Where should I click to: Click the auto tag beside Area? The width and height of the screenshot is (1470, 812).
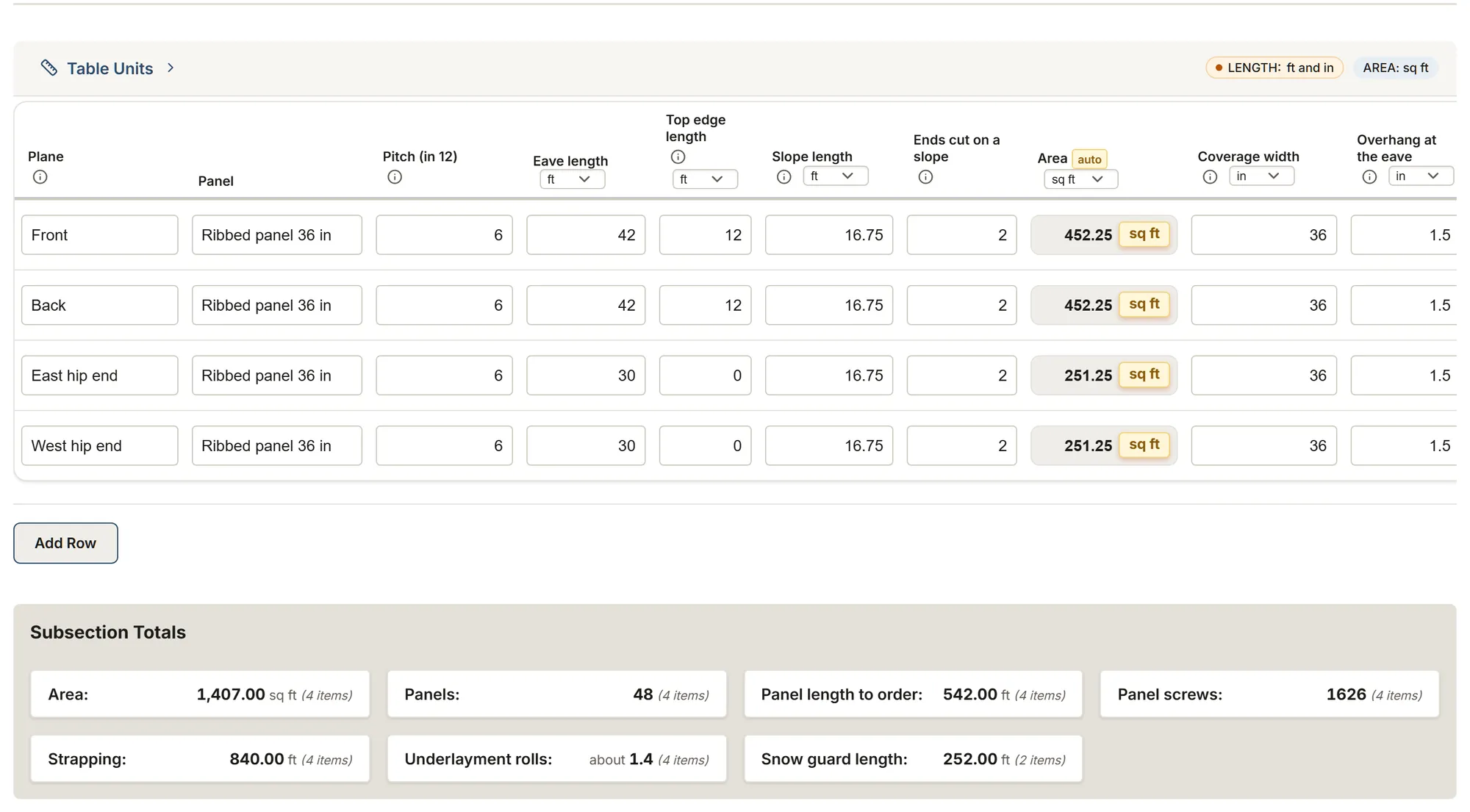(x=1089, y=159)
